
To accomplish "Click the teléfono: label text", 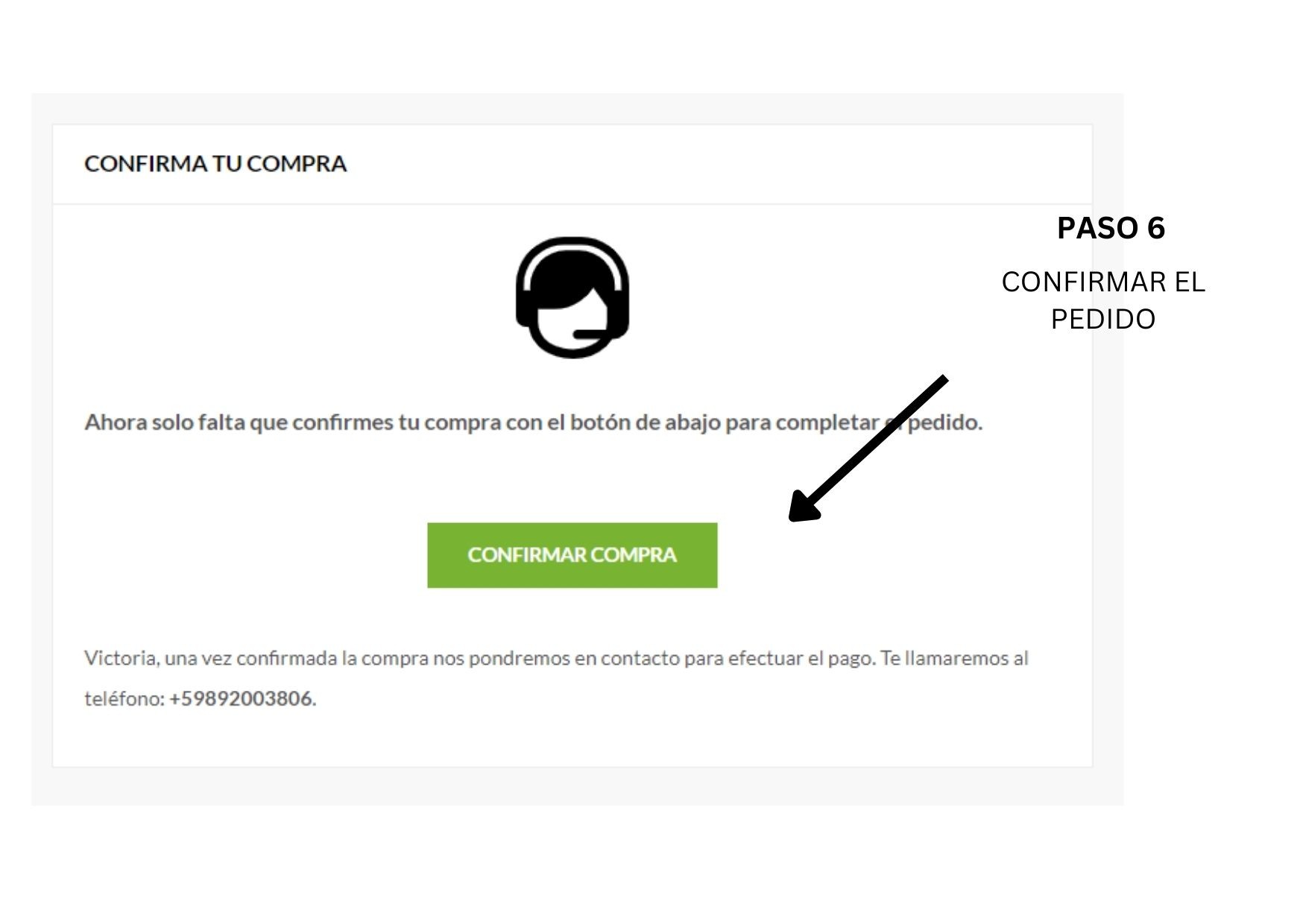I will (x=124, y=699).
